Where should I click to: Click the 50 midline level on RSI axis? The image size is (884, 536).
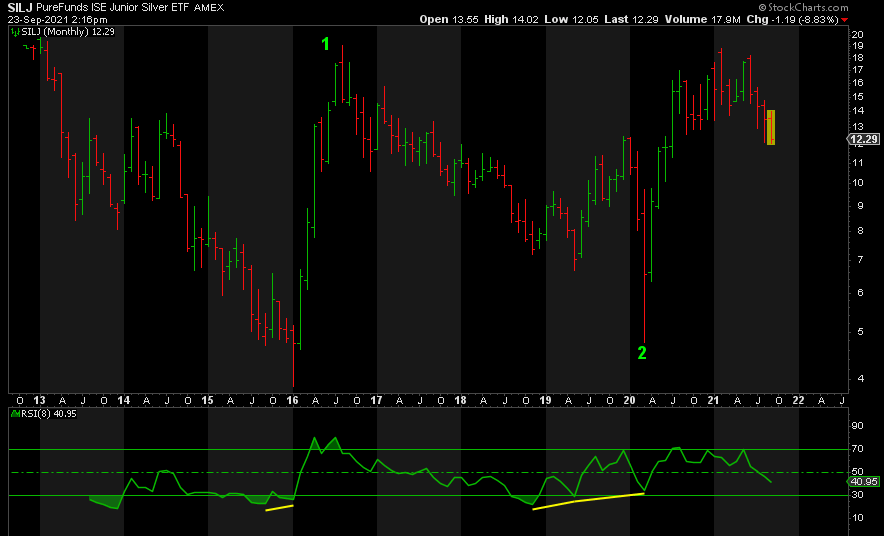pyautogui.click(x=858, y=472)
